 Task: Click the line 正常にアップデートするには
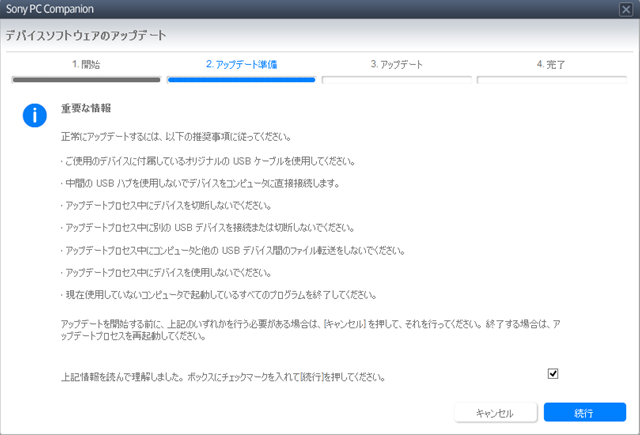[x=176, y=137]
